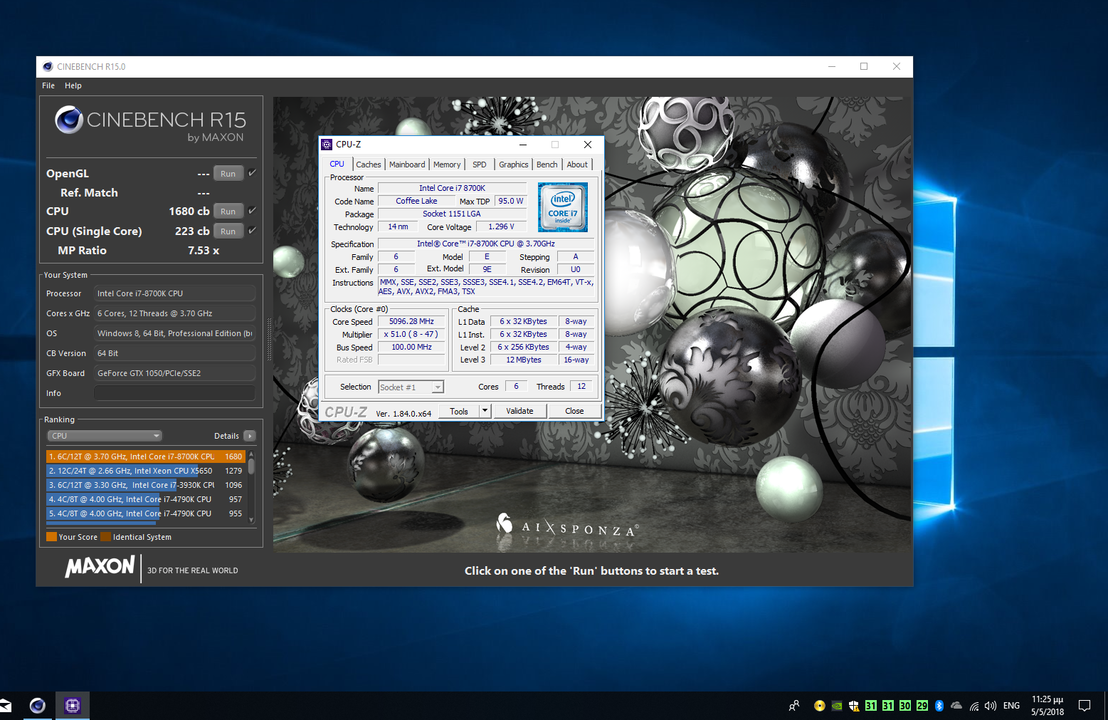Switch to the Caches tab
This screenshot has height=720, width=1108.
pos(368,164)
